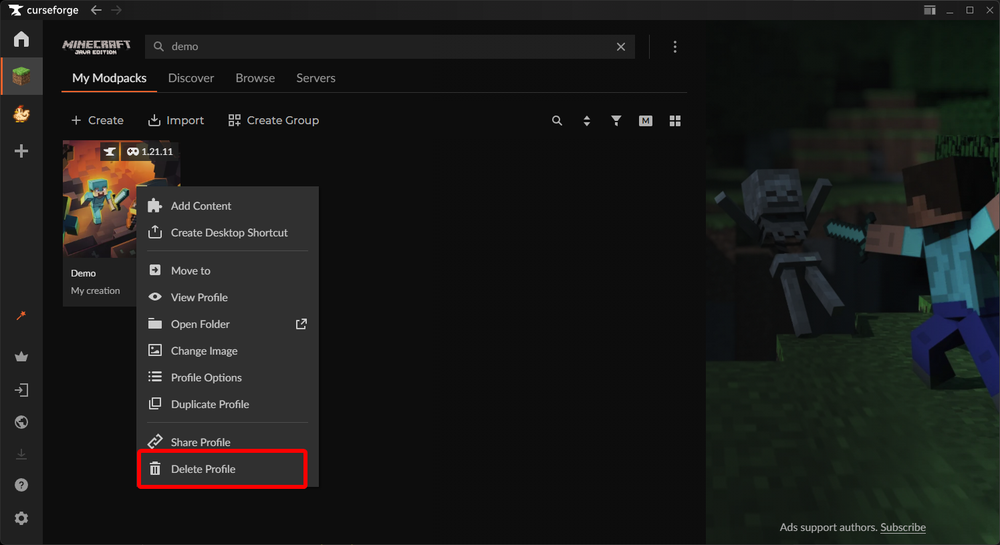Image resolution: width=1000 pixels, height=545 pixels.
Task: Click the modpack search magnifier icon
Action: point(557,120)
